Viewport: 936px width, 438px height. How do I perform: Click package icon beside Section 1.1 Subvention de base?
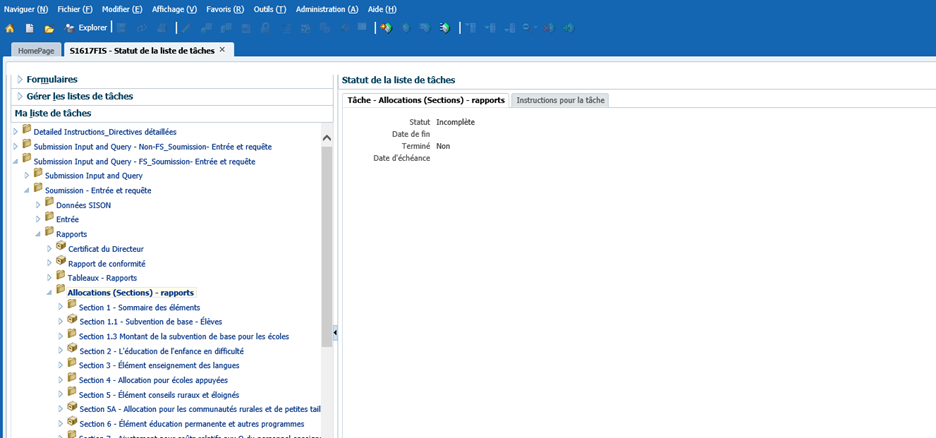pyautogui.click(x=72, y=319)
